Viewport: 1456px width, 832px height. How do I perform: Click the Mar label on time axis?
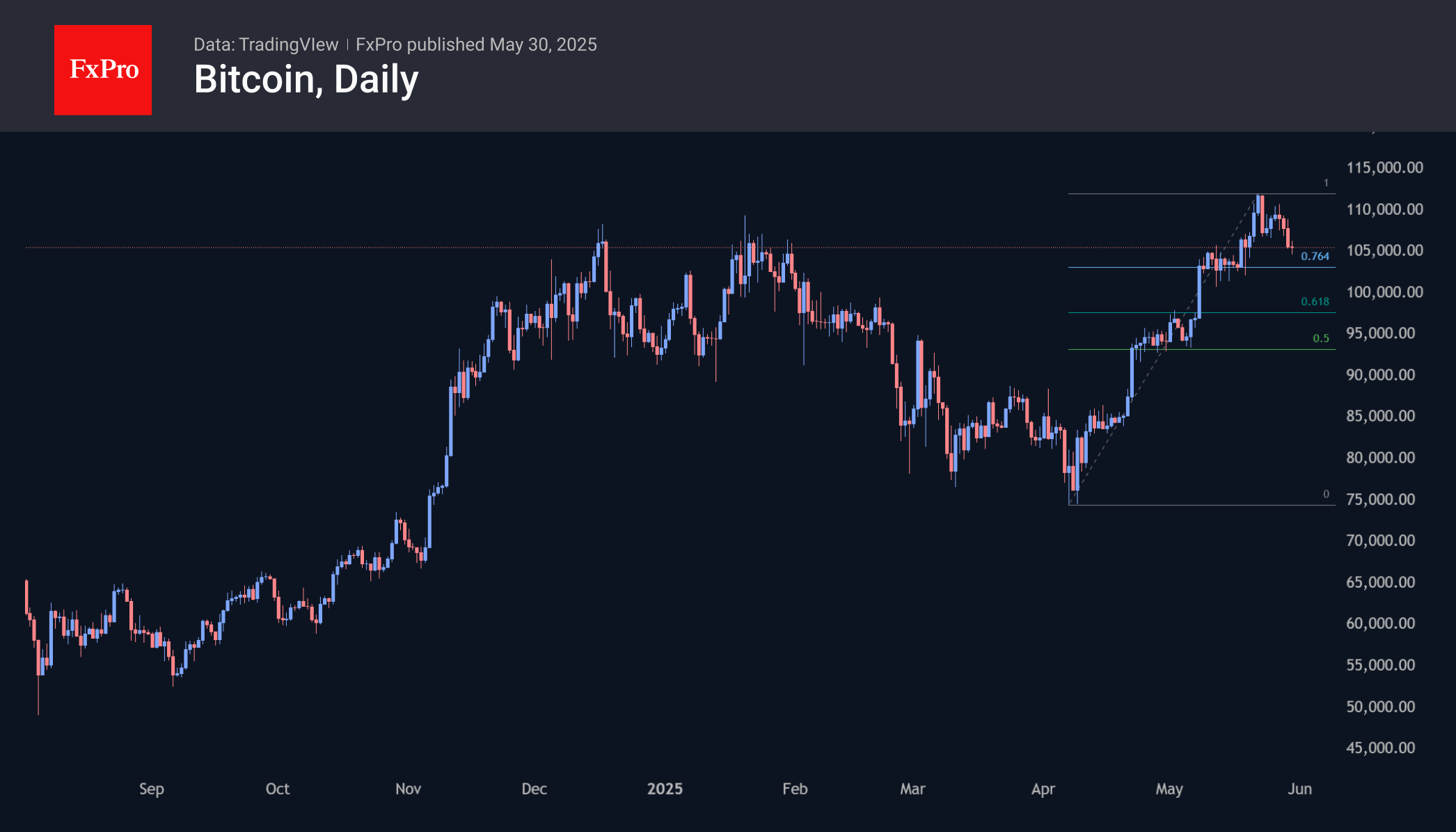[912, 789]
